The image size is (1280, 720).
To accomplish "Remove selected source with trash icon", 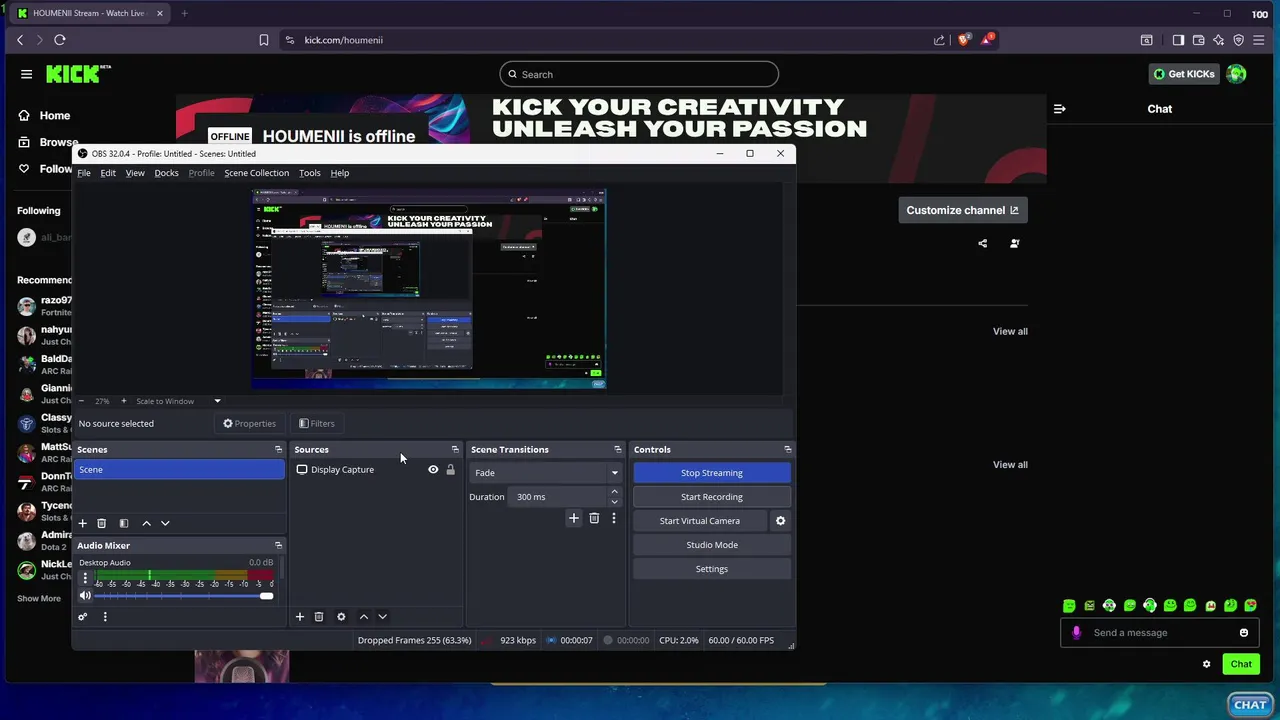I will (x=319, y=617).
